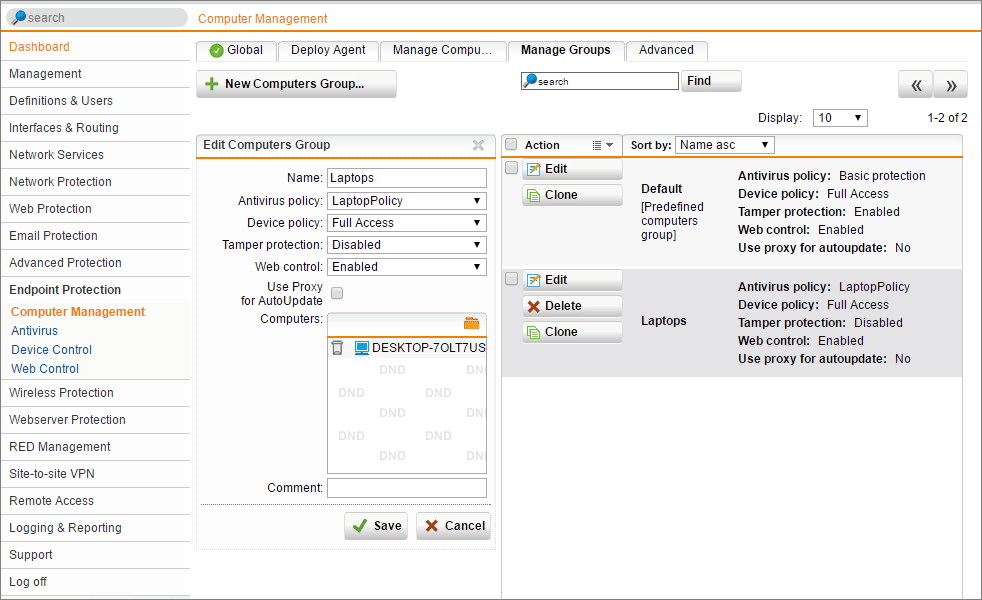The width and height of the screenshot is (982, 600).
Task: Open the Support menu
Action: click(x=31, y=554)
